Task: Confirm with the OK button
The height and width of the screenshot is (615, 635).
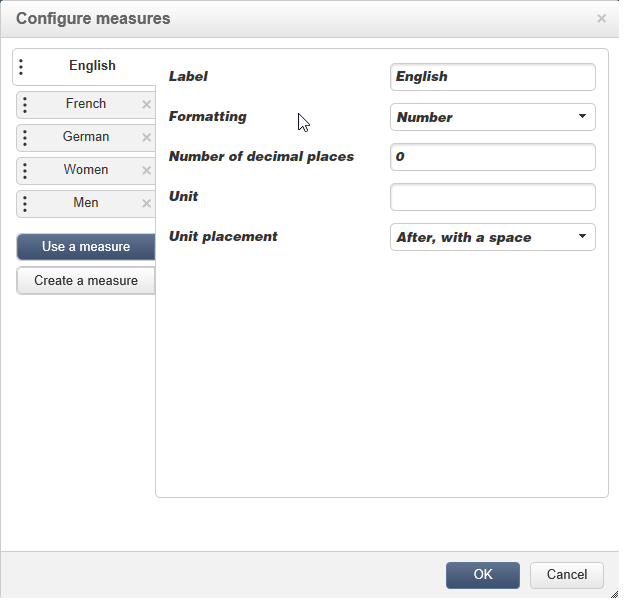Action: (483, 575)
